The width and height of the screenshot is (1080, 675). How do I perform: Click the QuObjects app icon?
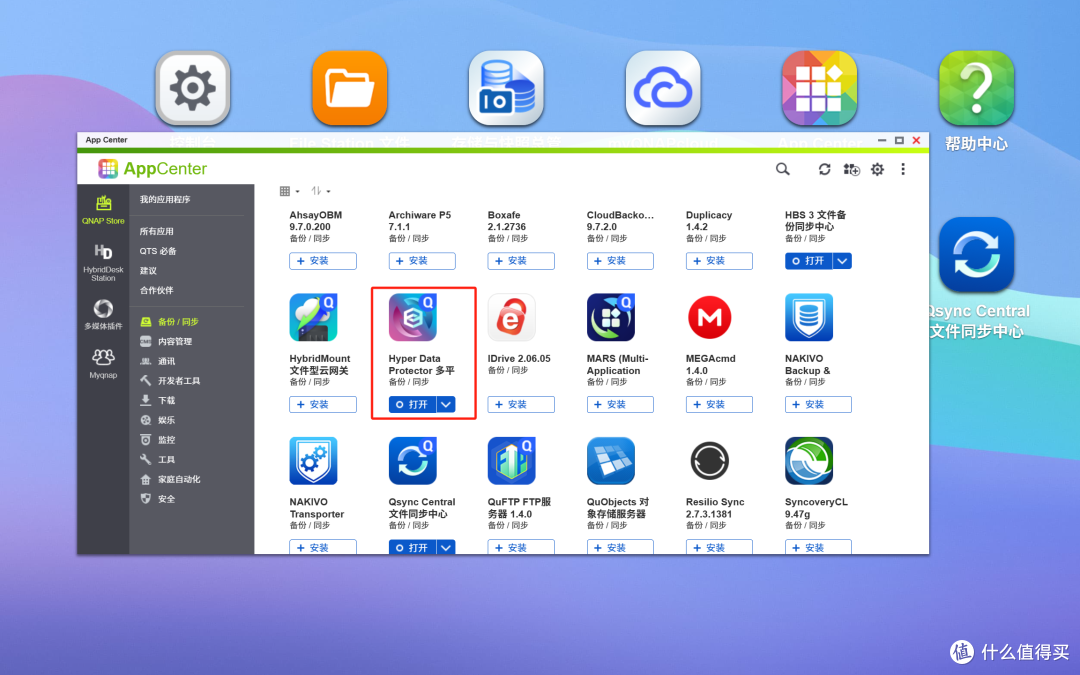[611, 461]
